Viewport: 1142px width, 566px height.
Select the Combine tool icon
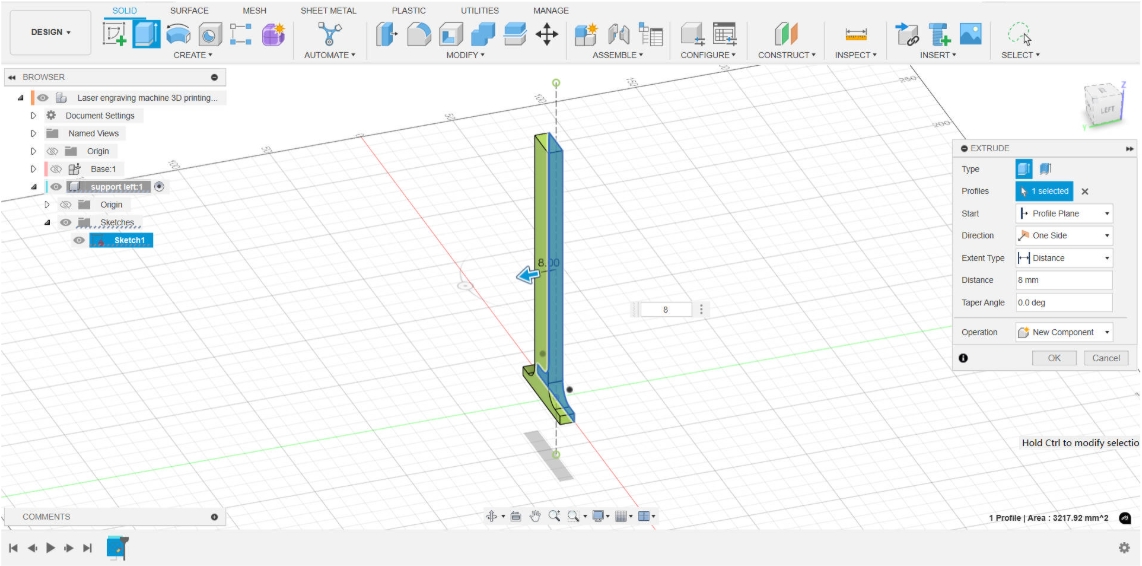tap(483, 34)
